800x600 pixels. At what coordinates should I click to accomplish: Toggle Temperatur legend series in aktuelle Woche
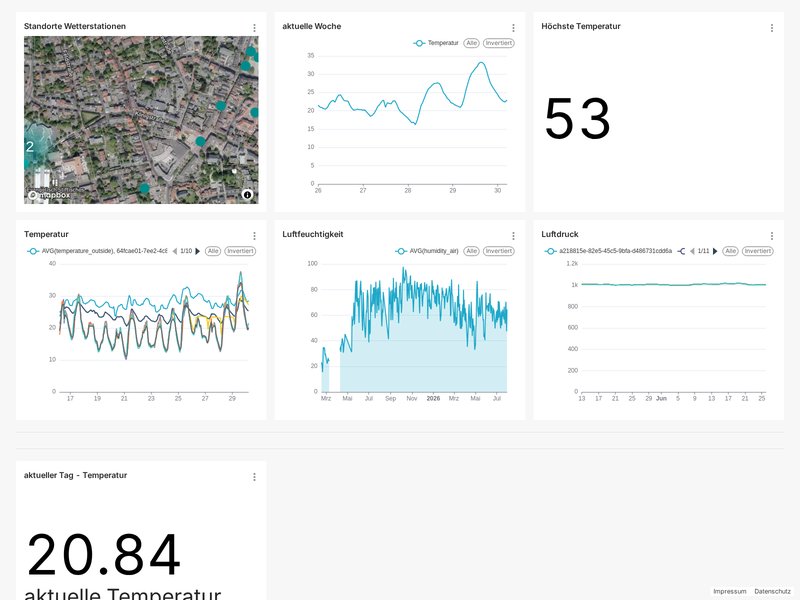pyautogui.click(x=436, y=43)
